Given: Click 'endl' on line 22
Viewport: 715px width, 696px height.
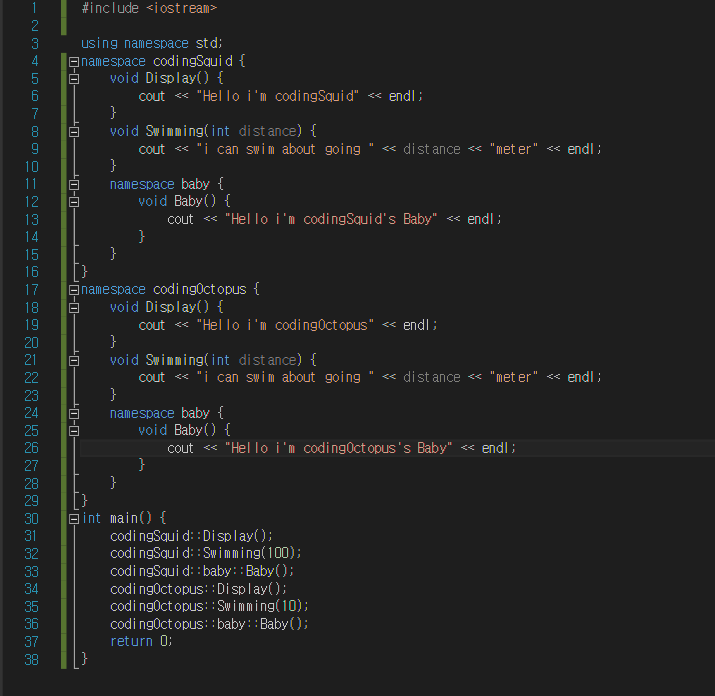Looking at the screenshot, I should pyautogui.click(x=581, y=378).
